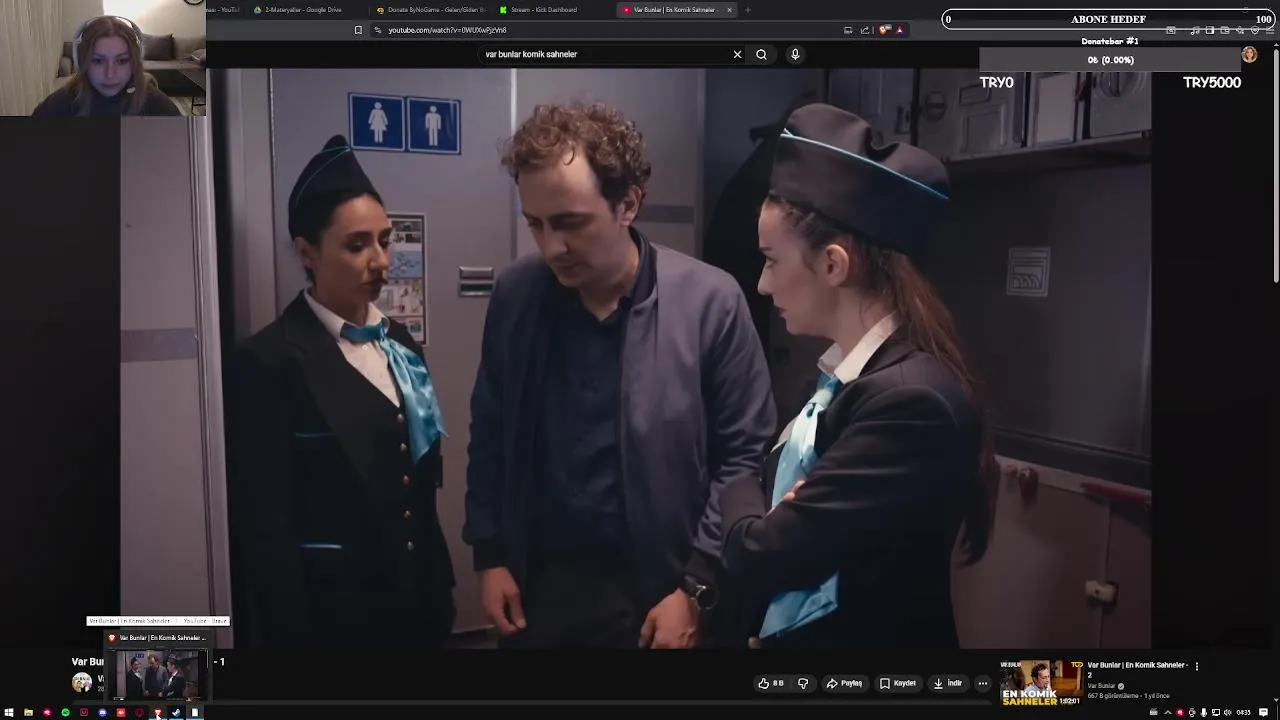Viewport: 1280px width, 720px height.
Task: Open options menu for suggested video 2
Action: (1196, 666)
